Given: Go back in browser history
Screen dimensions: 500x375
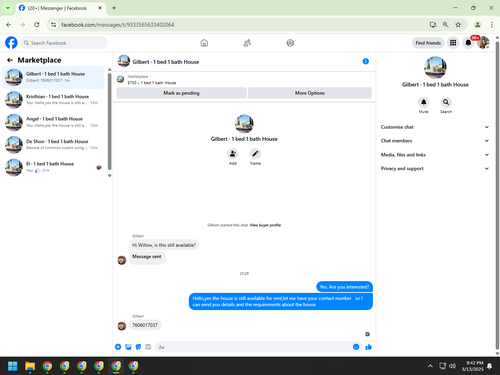Looking at the screenshot, I should (9, 25).
